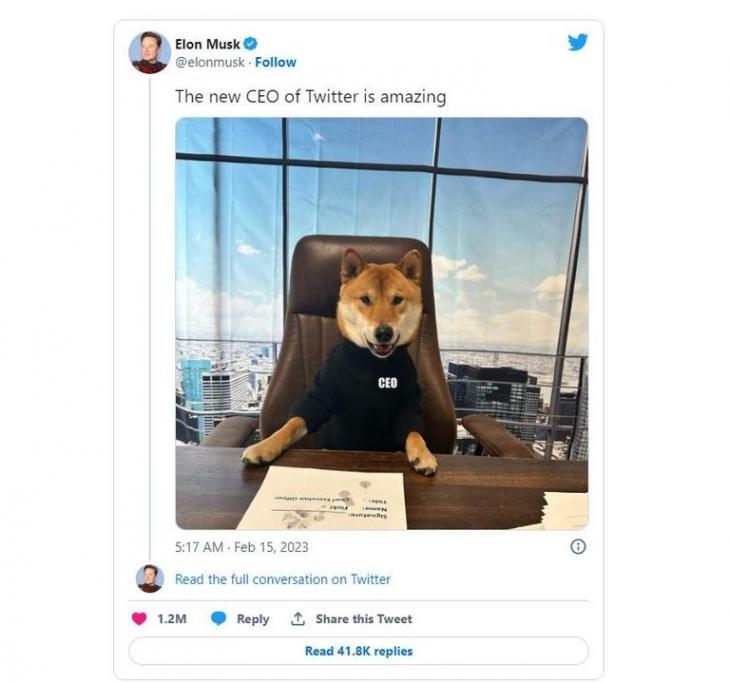Follow the @elonmusk account
730x682 pixels.
click(x=275, y=62)
